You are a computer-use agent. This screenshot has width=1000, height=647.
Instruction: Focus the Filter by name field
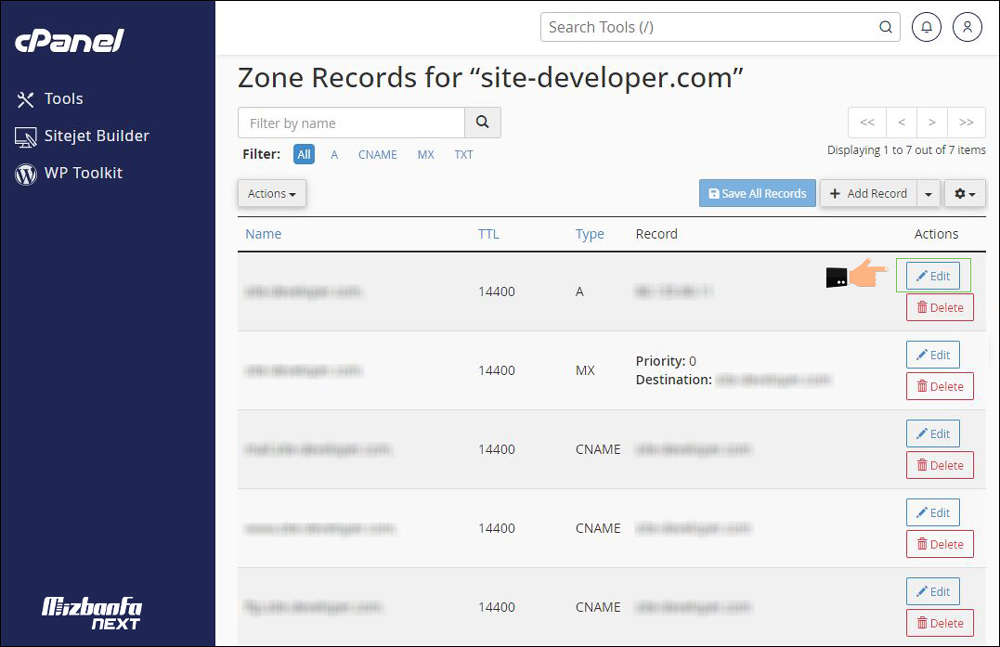click(351, 123)
